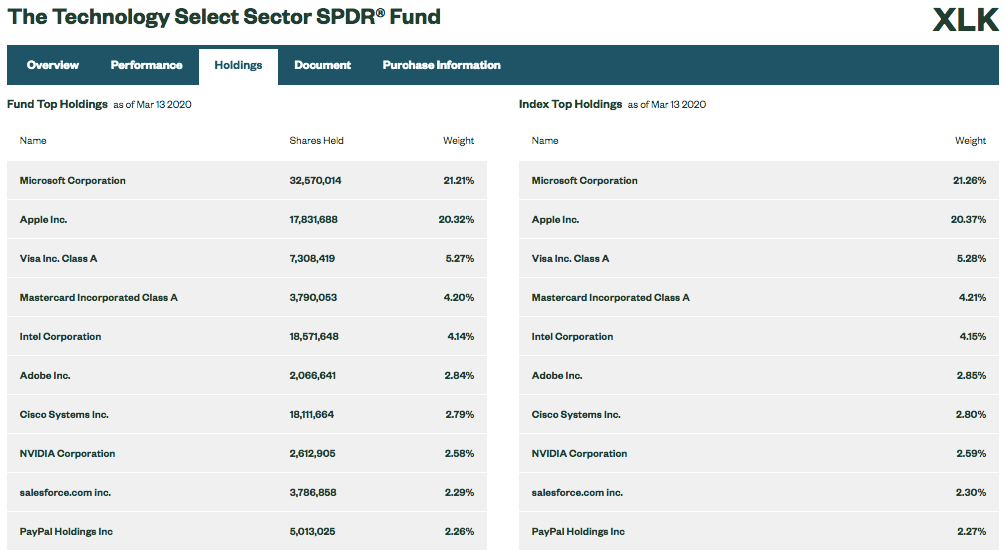Select the Holdings tab
This screenshot has width=1006, height=554.
pos(238,66)
